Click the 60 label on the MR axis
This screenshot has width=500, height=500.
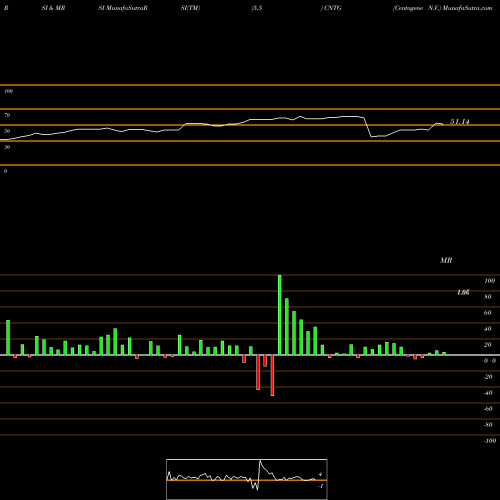[x=488, y=313]
